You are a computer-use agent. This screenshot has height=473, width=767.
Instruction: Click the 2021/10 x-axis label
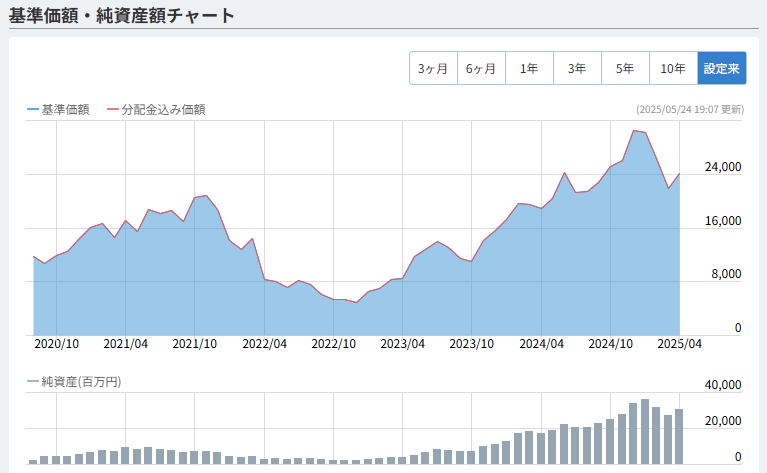[194, 344]
